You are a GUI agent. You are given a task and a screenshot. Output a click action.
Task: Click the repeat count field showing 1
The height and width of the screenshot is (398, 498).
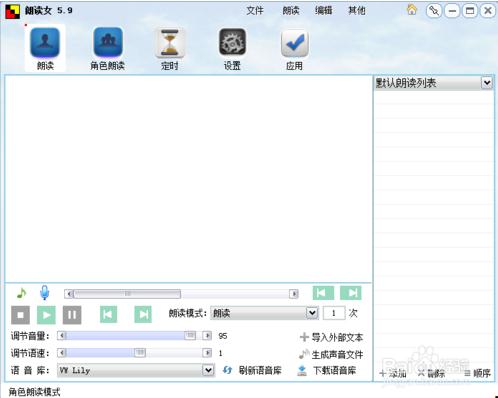tap(334, 313)
